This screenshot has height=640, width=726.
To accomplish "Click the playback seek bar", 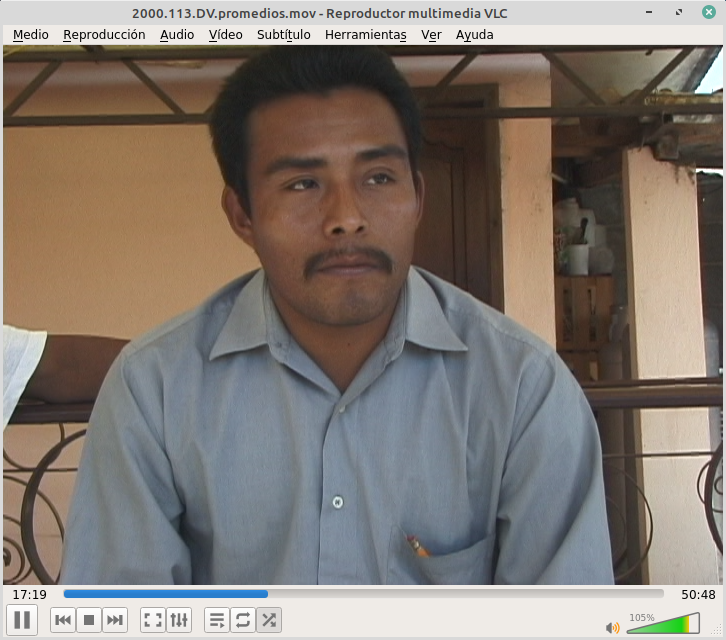I will (x=363, y=594).
